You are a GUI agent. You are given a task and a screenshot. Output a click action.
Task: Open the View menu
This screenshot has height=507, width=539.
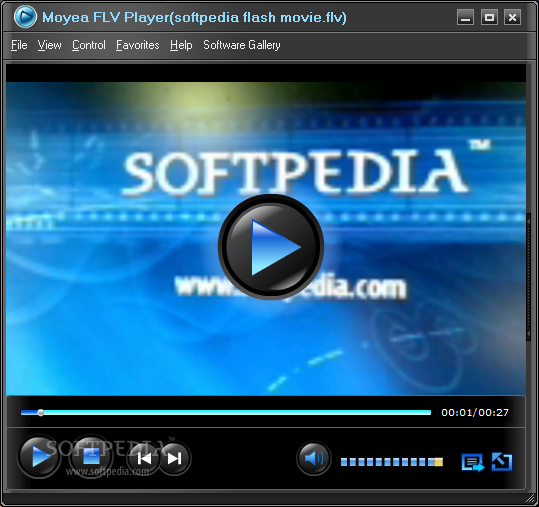50,45
